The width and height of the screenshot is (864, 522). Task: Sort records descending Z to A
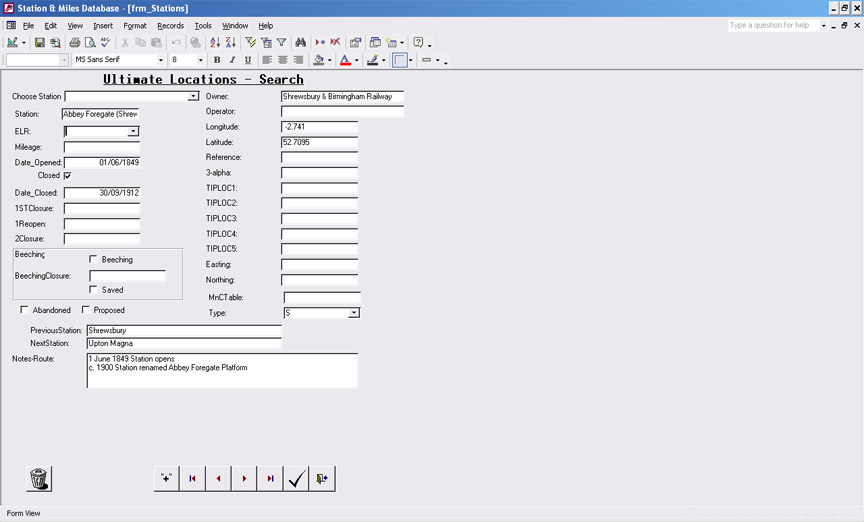point(230,42)
